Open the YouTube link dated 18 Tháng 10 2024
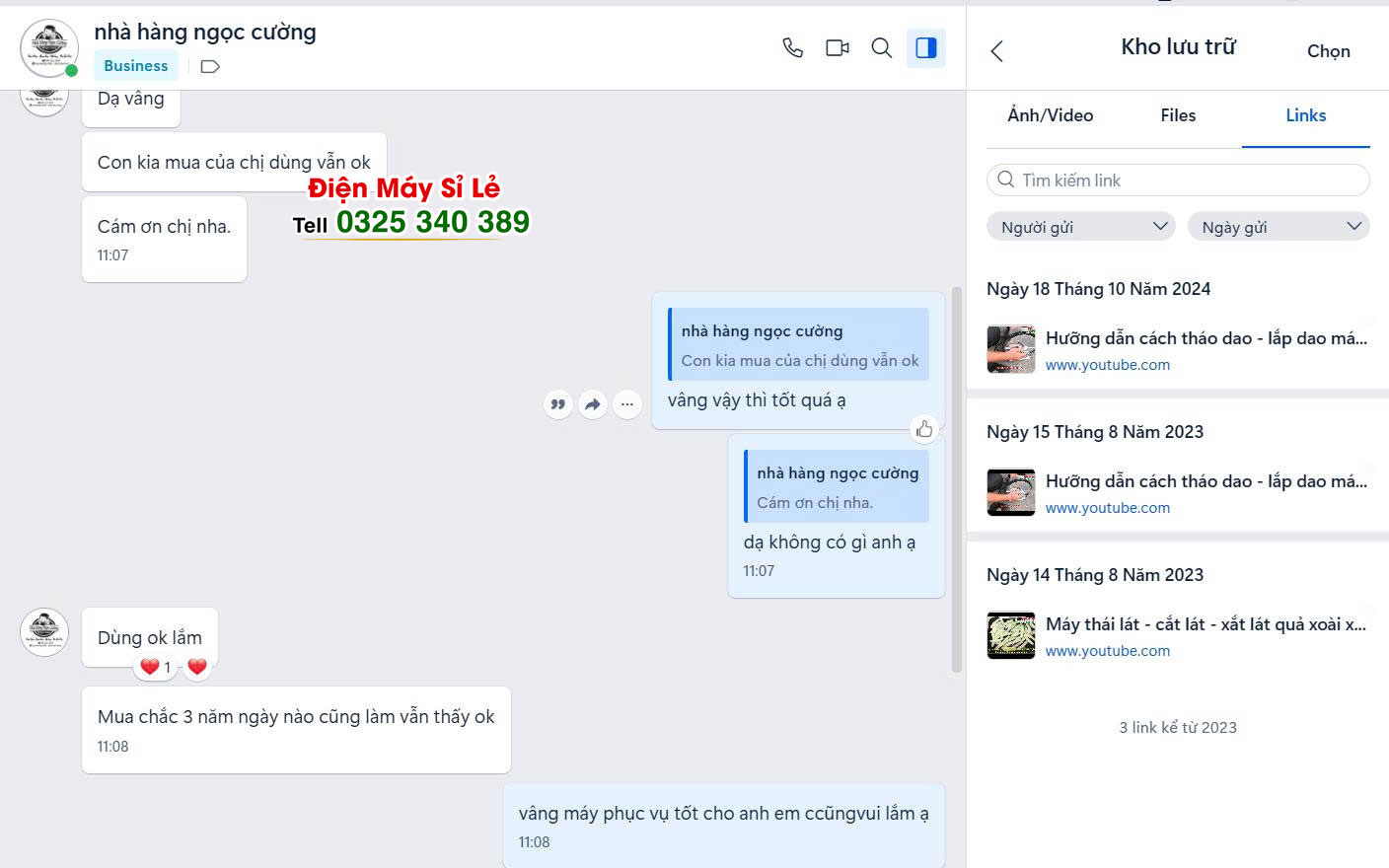The width and height of the screenshot is (1389, 868). (1206, 338)
